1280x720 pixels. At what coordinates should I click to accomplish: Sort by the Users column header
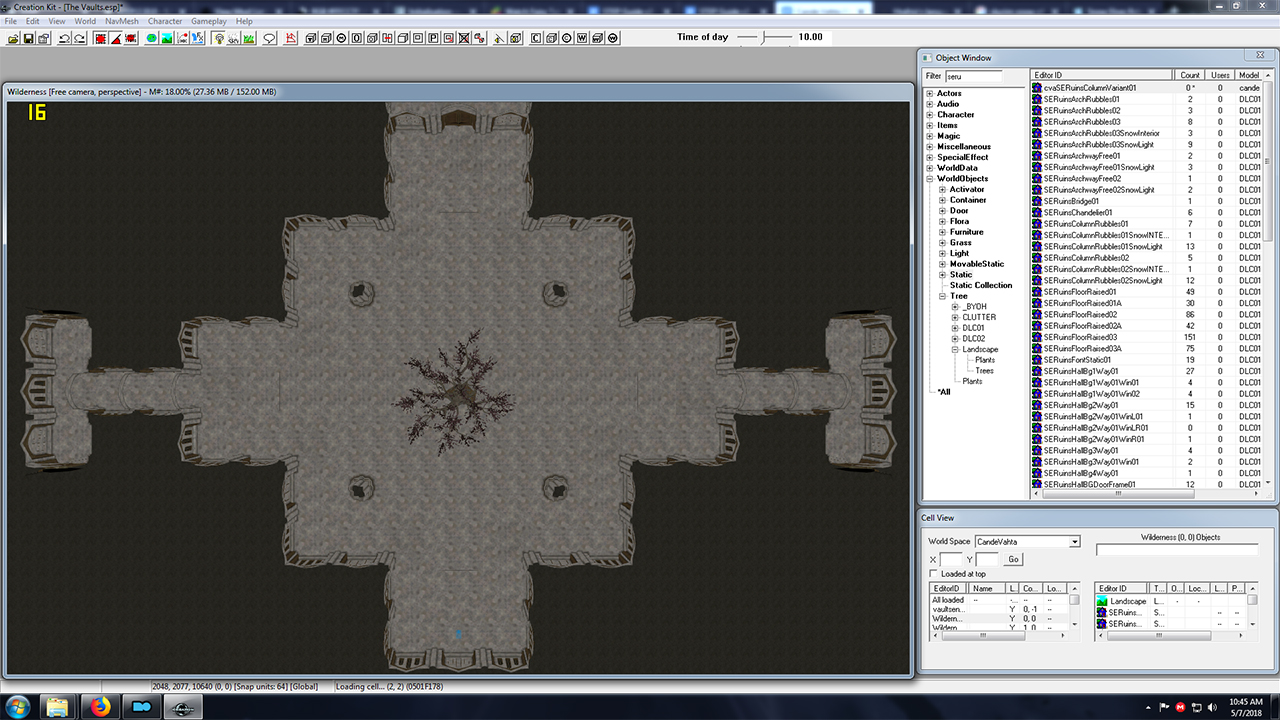(1219, 75)
